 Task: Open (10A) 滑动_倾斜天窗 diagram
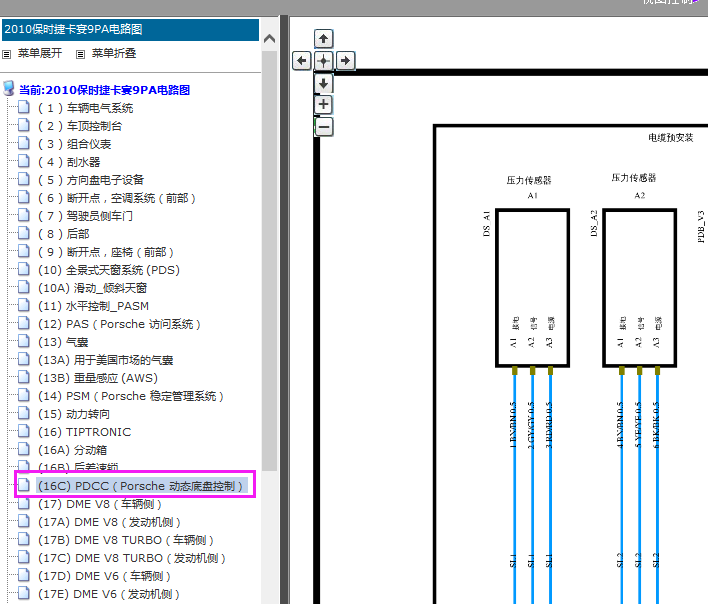click(x=93, y=288)
